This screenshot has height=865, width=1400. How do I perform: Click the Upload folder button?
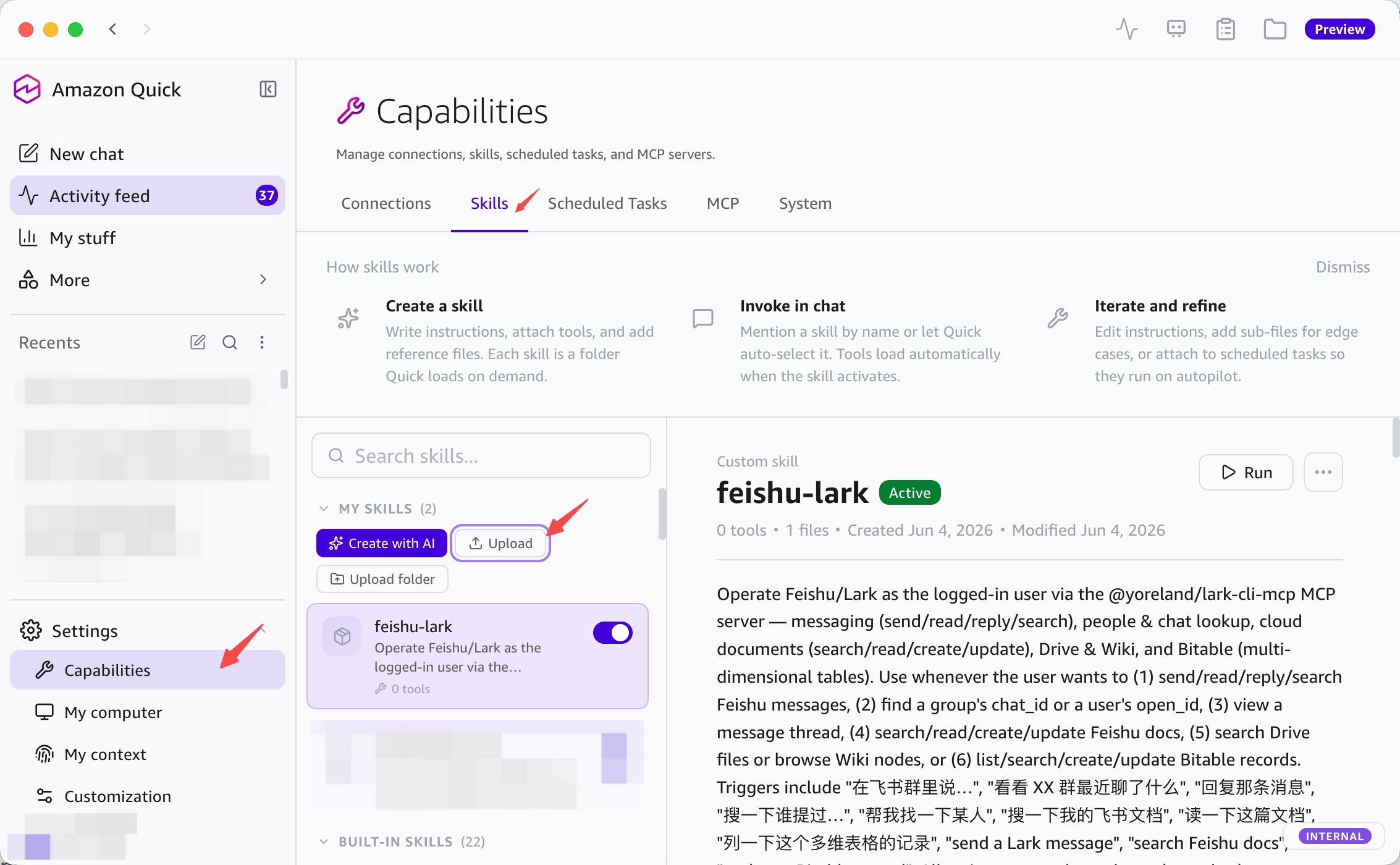[x=382, y=579]
